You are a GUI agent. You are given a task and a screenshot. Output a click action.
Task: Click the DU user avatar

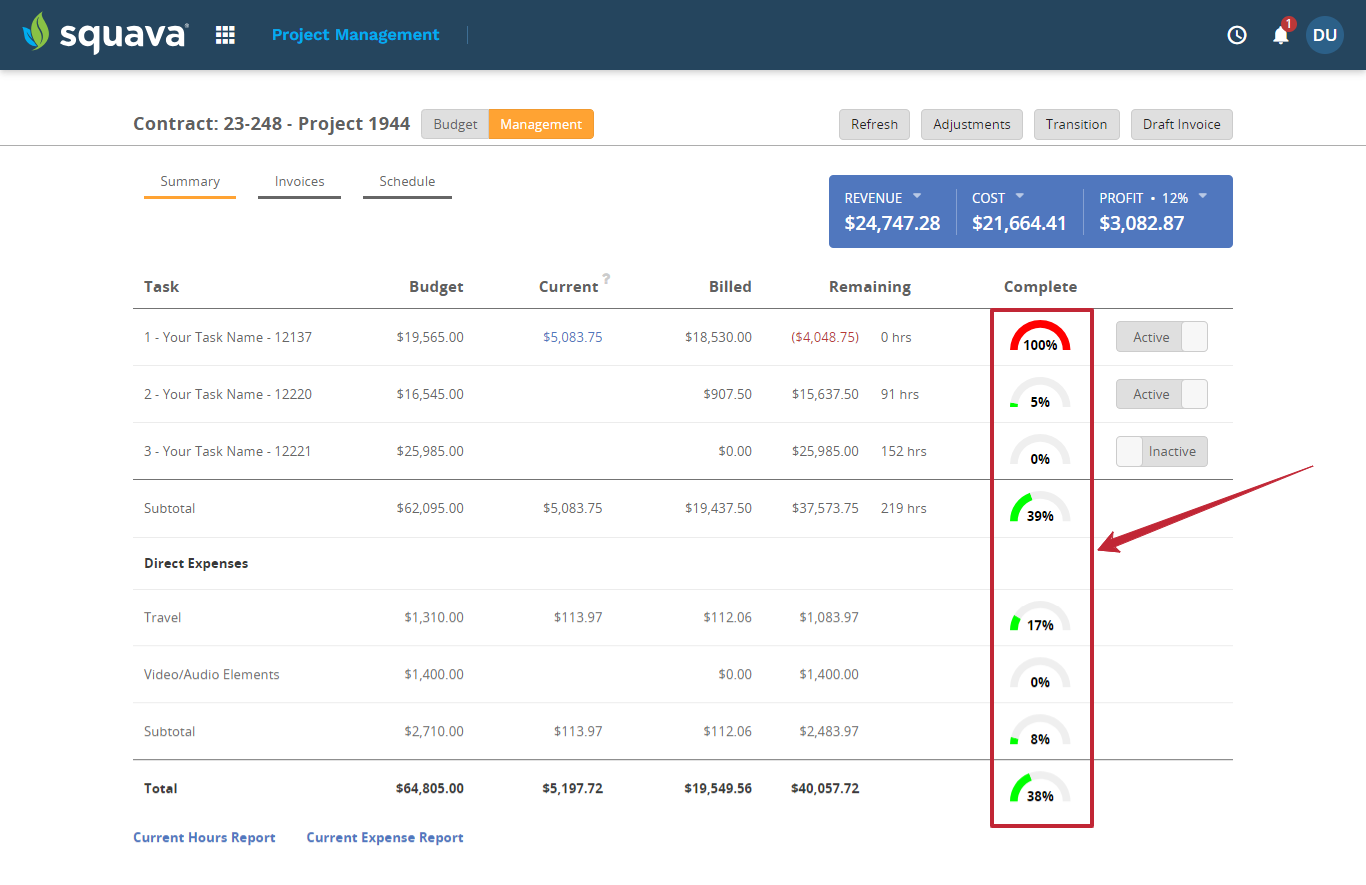tap(1324, 34)
